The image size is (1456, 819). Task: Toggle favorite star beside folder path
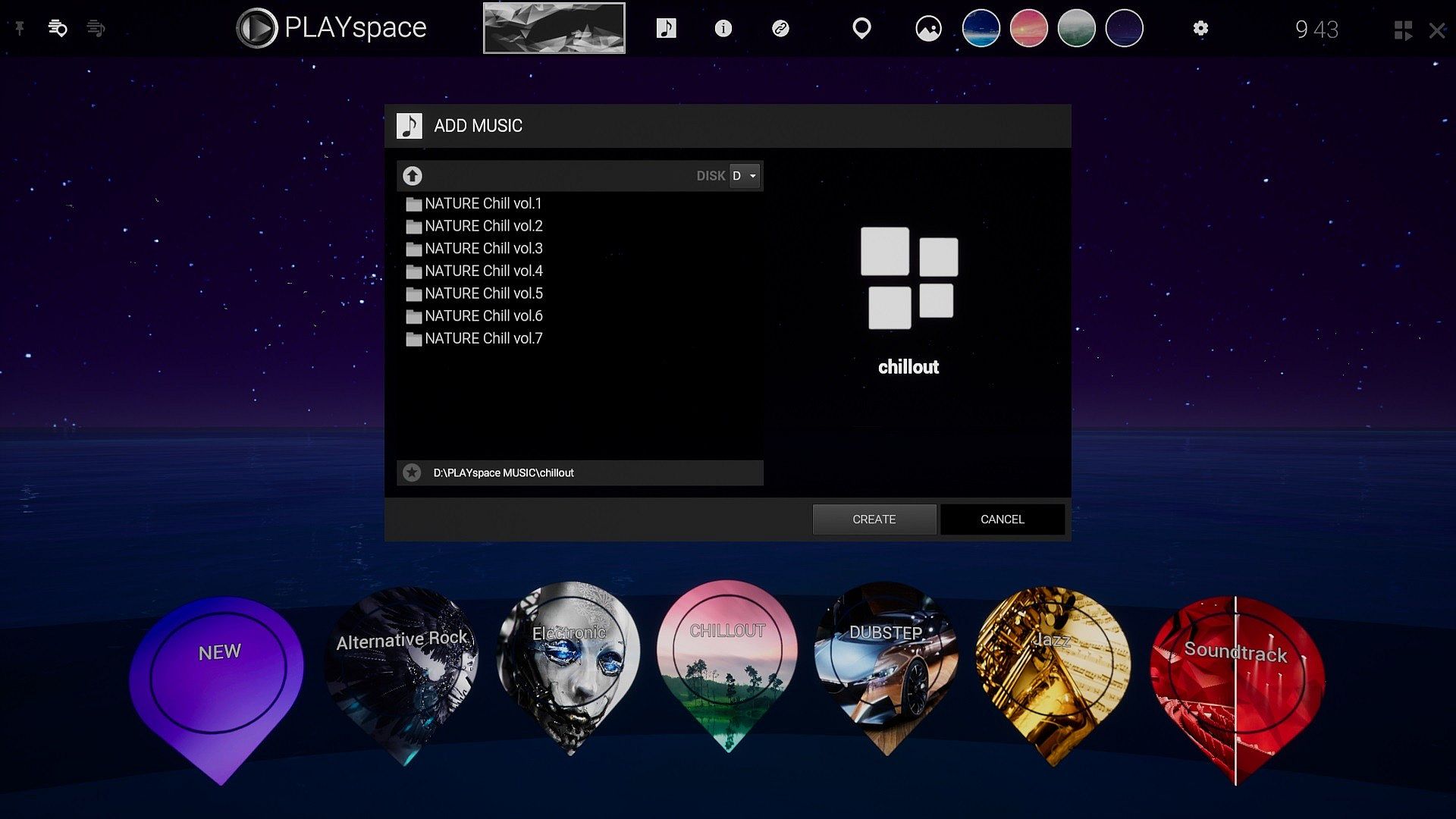coord(412,472)
